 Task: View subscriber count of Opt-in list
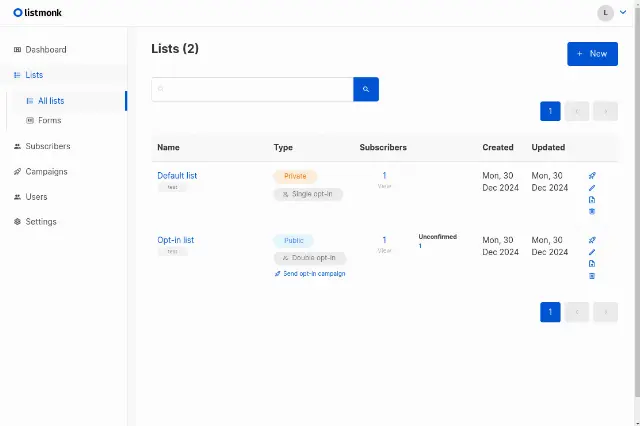click(x=384, y=240)
